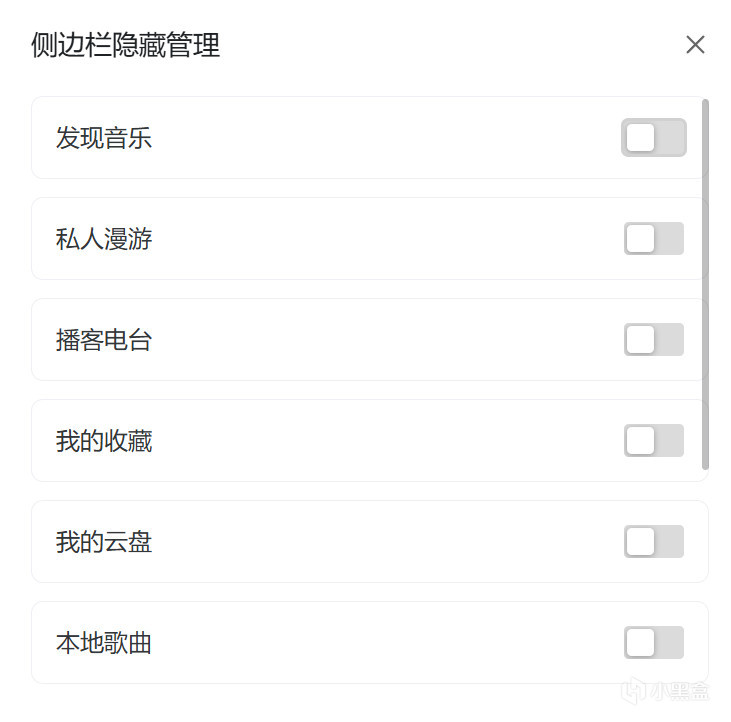Click the 我的云盘 label text
The image size is (731, 722).
pyautogui.click(x=104, y=542)
